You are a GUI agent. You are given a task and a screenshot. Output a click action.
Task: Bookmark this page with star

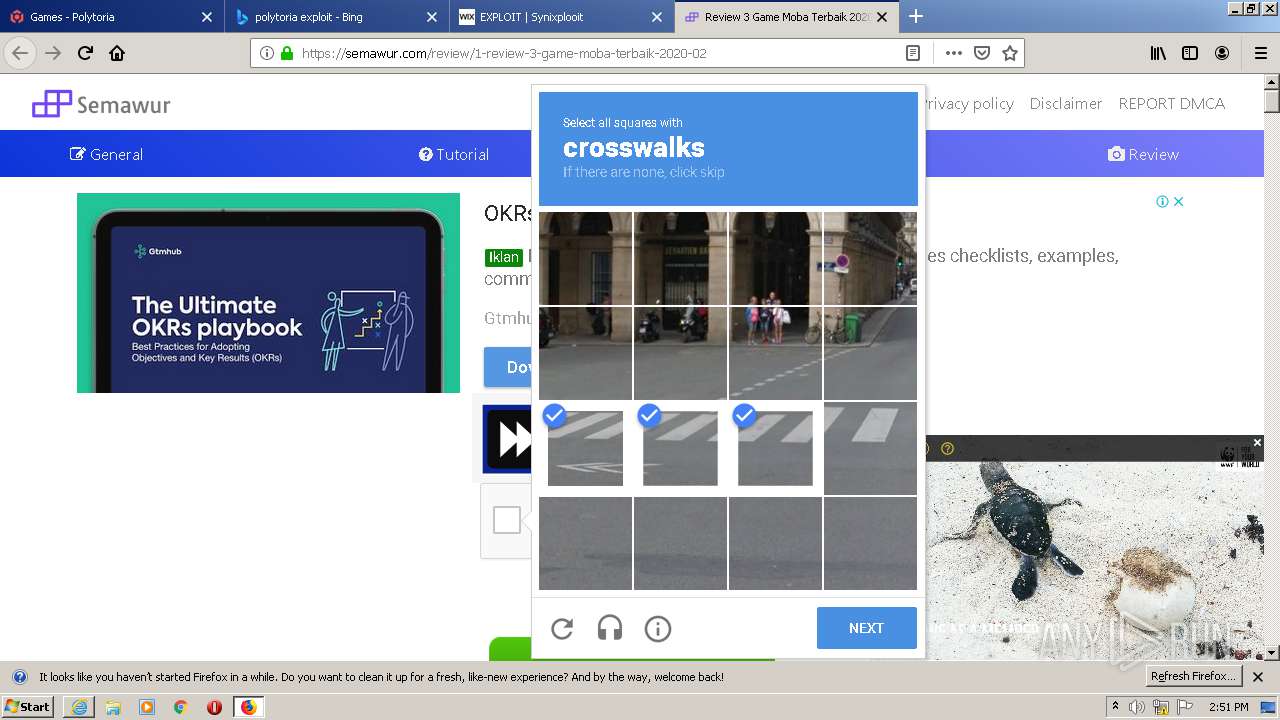[1010, 53]
